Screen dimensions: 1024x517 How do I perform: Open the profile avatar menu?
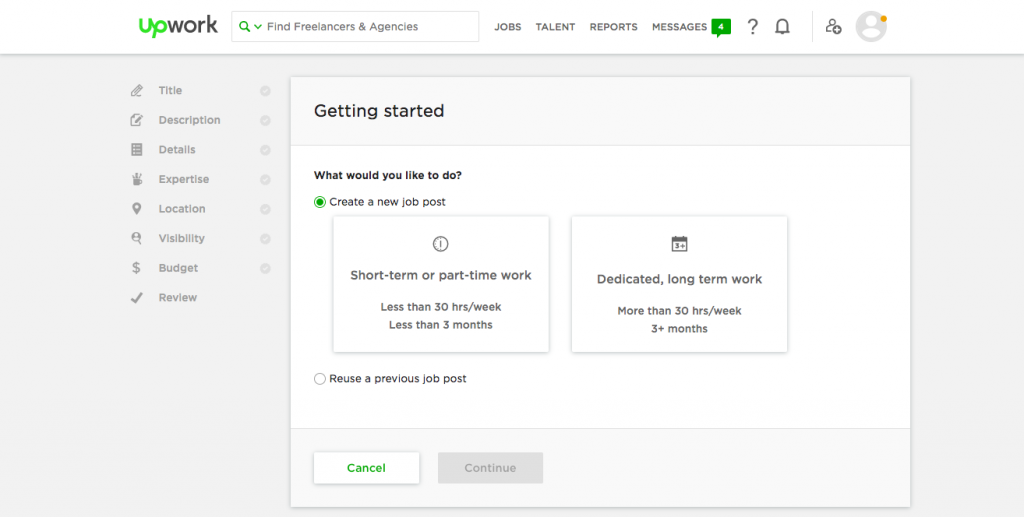pos(871,27)
